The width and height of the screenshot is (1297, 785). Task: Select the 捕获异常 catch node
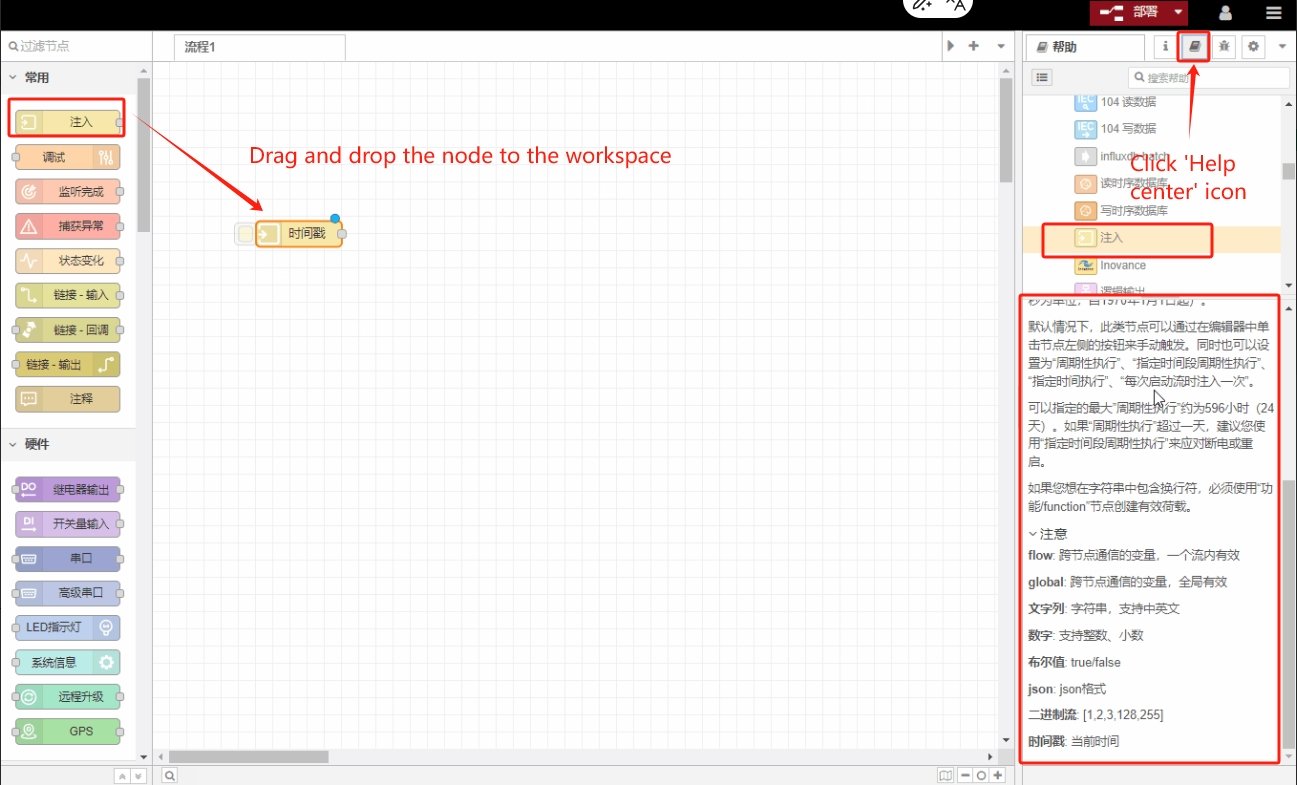click(68, 226)
